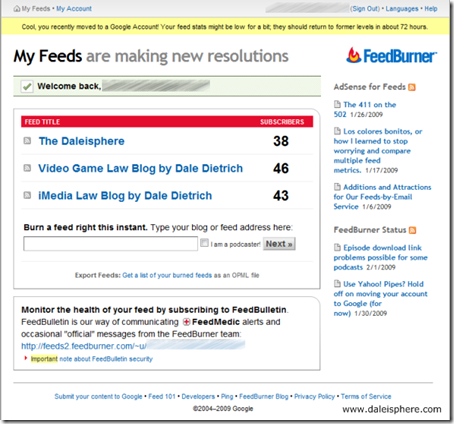Focus the blog or feed address field

[110, 244]
